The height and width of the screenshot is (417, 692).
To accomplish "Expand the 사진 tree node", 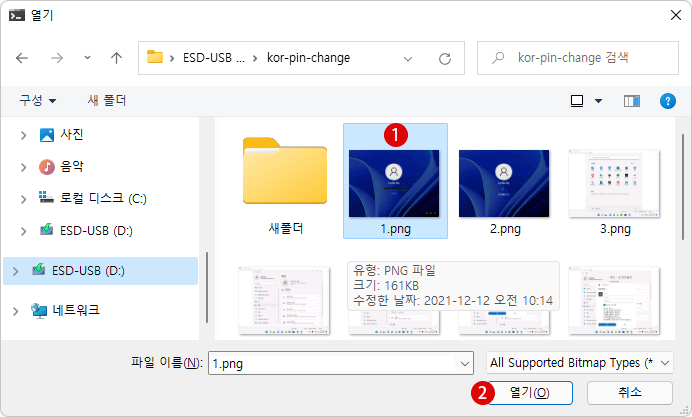I will tap(23, 135).
